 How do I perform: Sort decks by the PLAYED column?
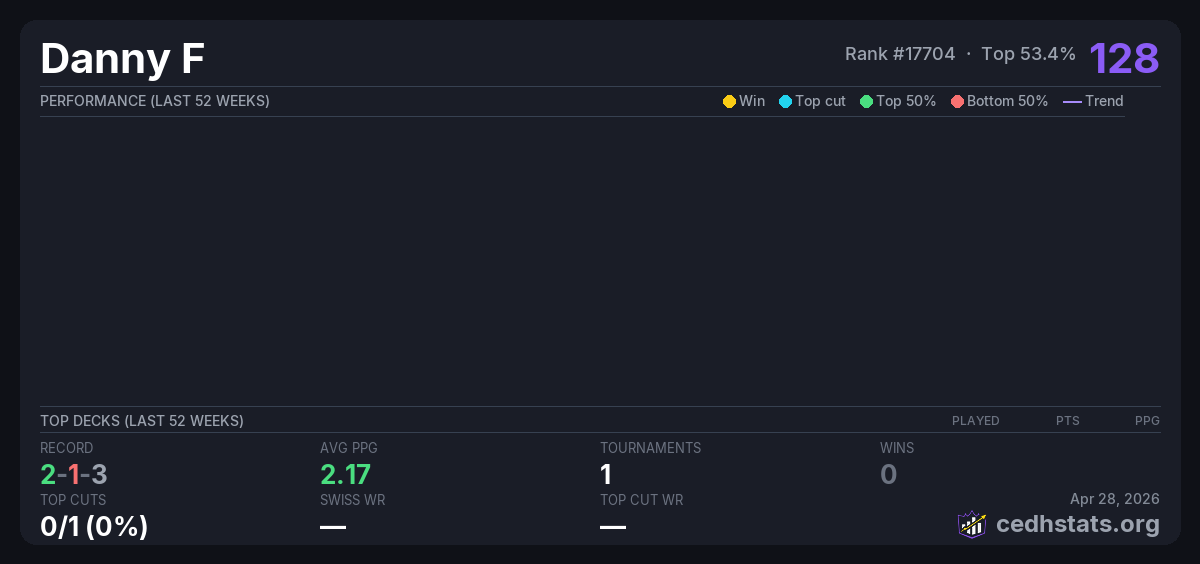(x=975, y=421)
